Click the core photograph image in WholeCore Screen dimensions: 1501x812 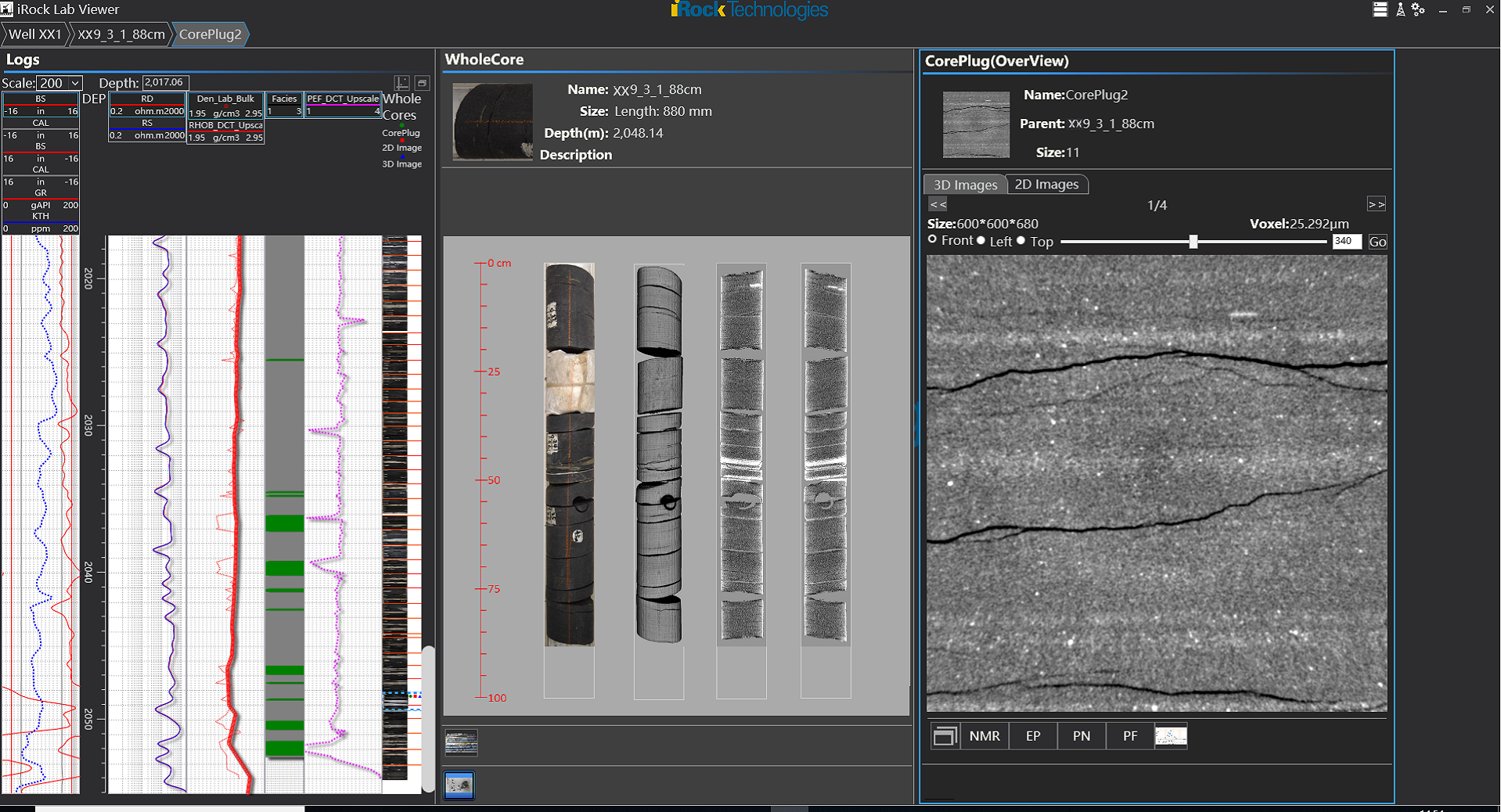coord(569,455)
